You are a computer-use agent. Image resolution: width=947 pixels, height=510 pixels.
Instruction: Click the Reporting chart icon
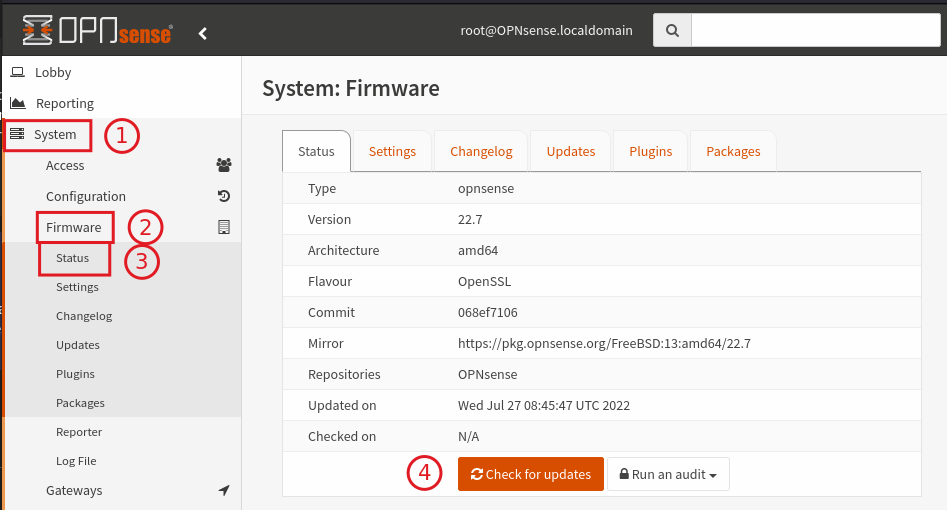18,103
